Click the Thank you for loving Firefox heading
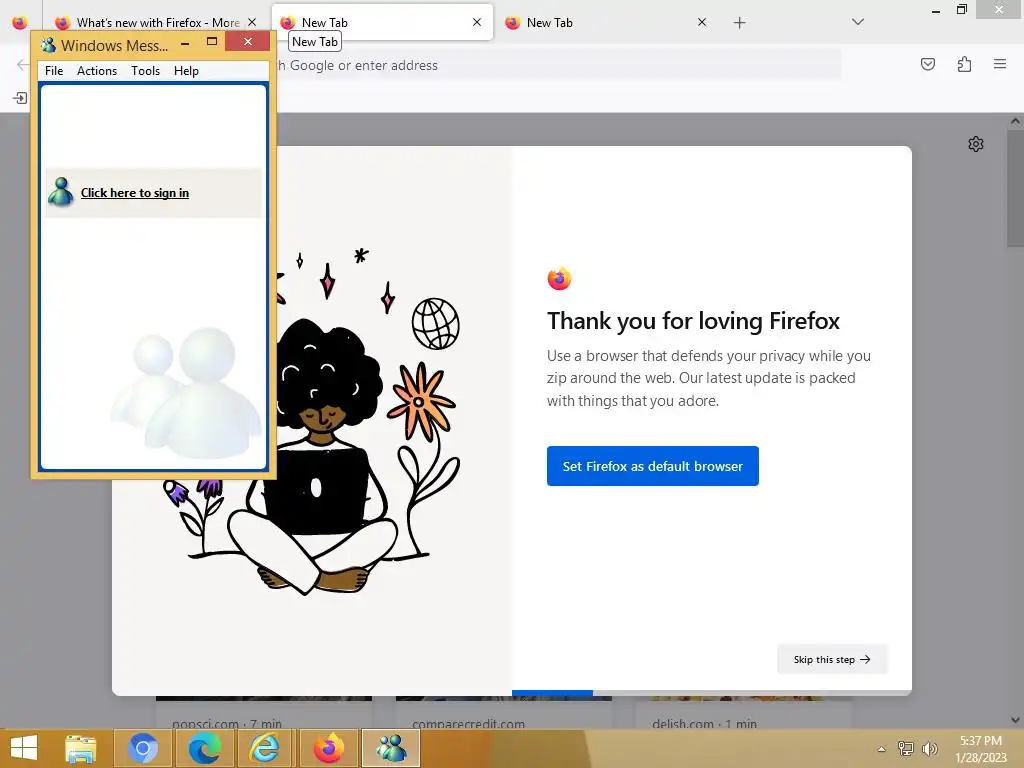The image size is (1024, 768). [694, 321]
